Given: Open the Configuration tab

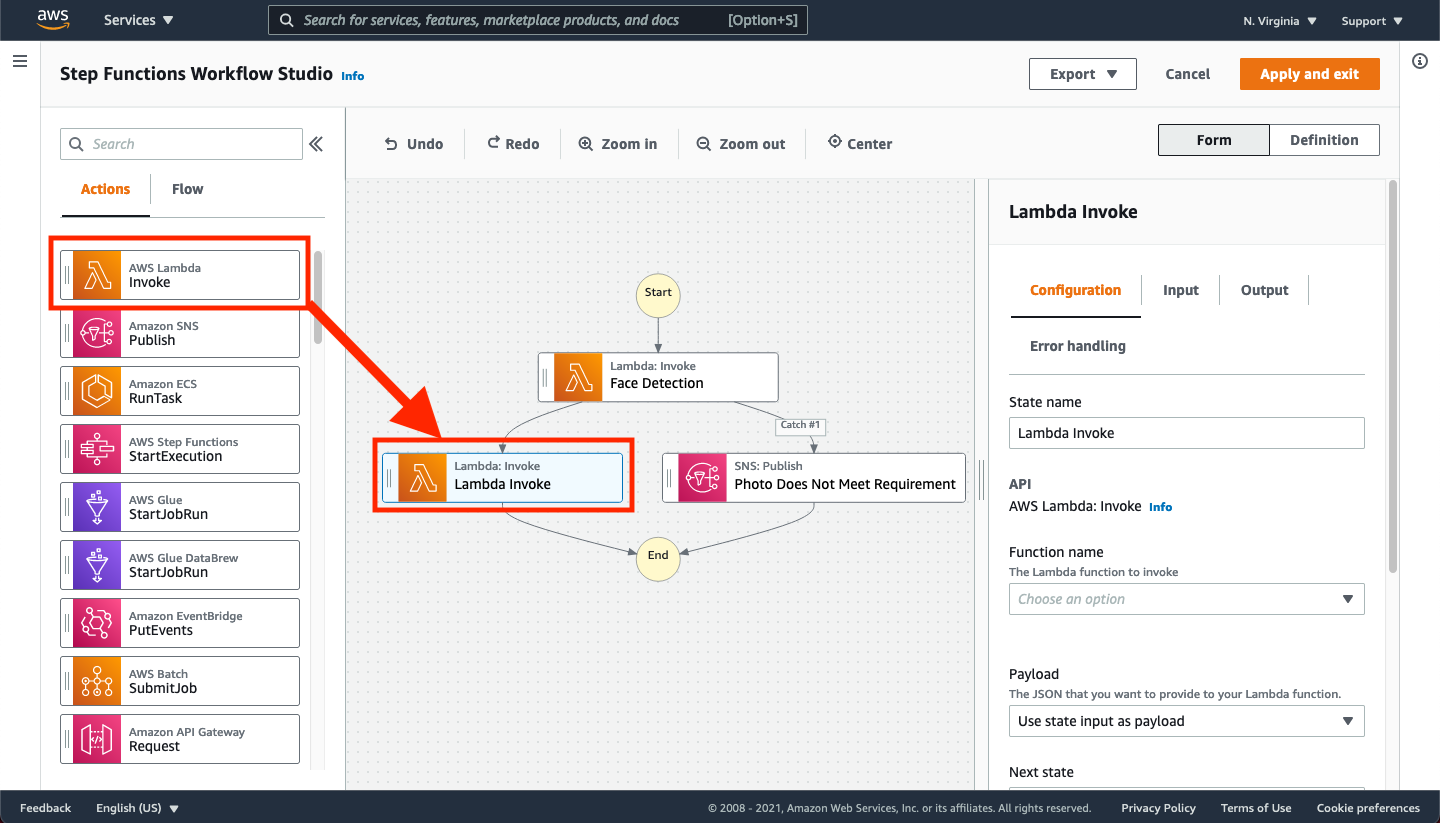Looking at the screenshot, I should click(1076, 290).
